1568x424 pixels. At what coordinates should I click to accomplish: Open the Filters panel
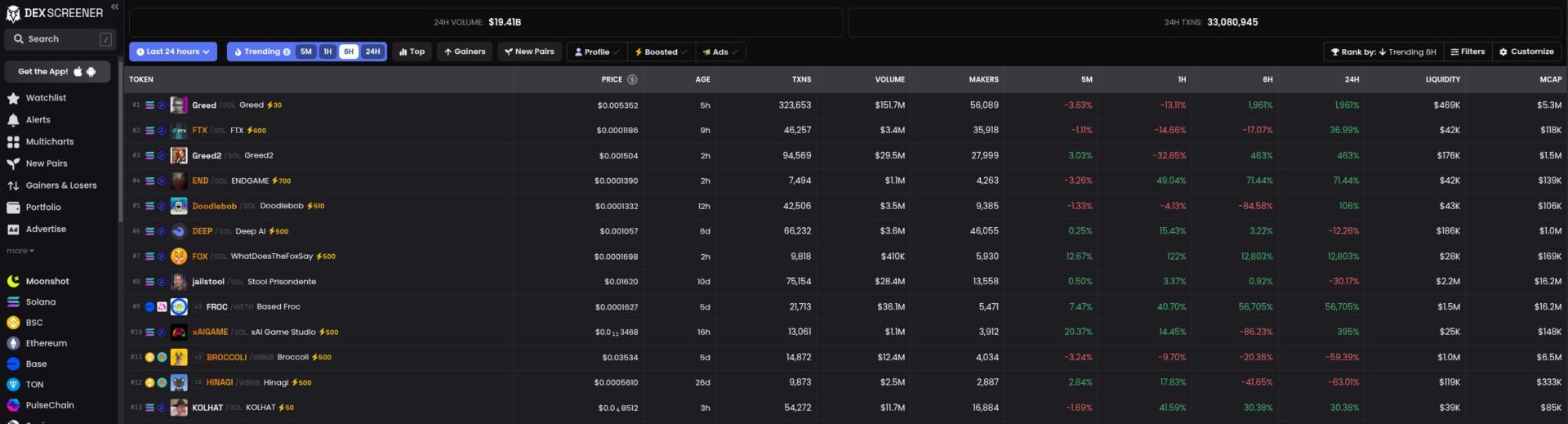1468,51
